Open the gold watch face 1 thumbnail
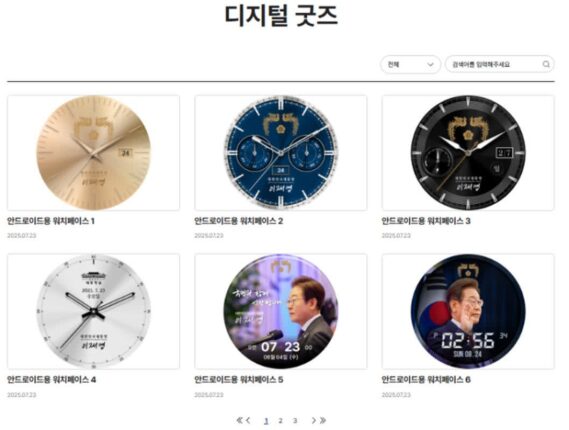This screenshot has width=569, height=430. [x=93, y=153]
